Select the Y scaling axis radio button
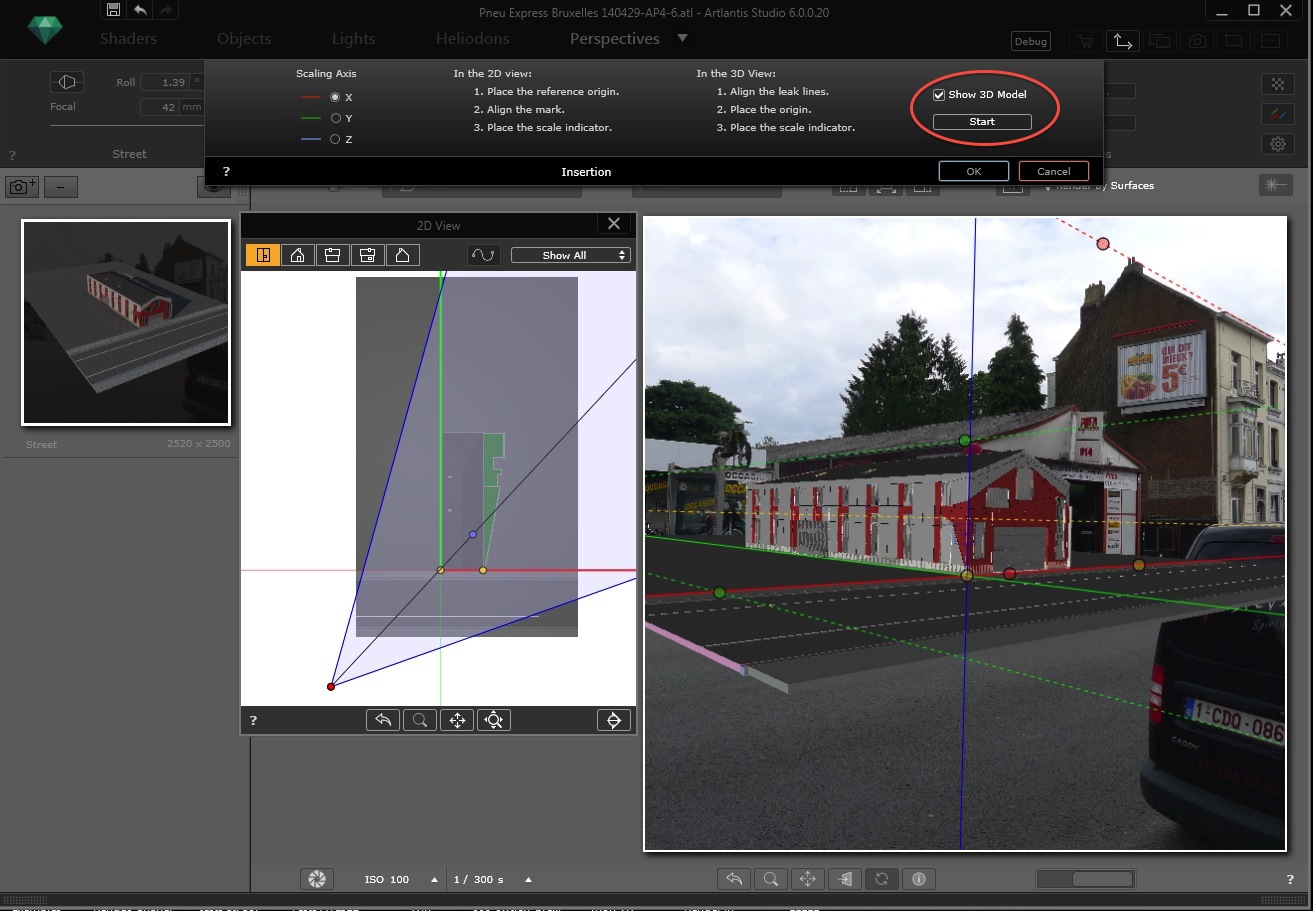This screenshot has width=1313, height=911. click(x=336, y=118)
